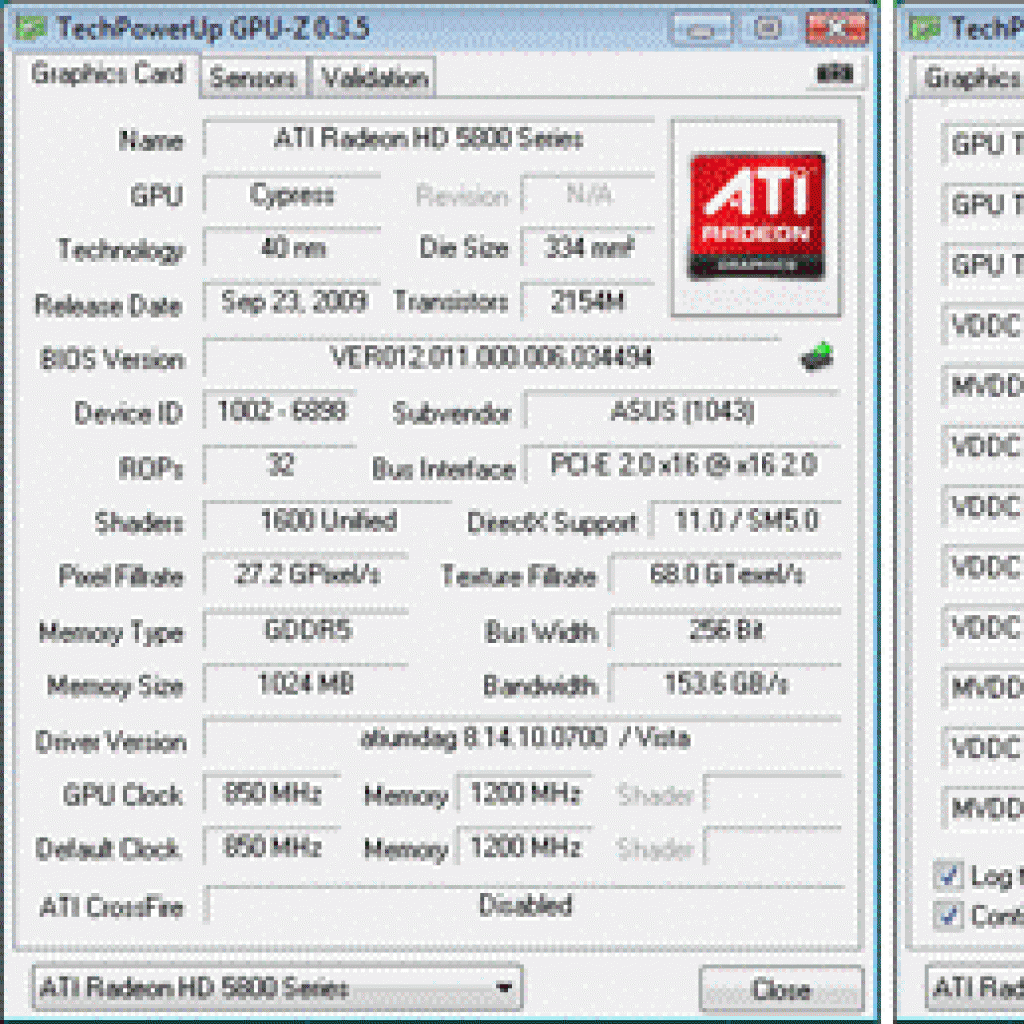Click the Memory 1200 MHz in the GPU Clock row
Screen dimensions: 1024x1024
pyautogui.click(x=524, y=793)
